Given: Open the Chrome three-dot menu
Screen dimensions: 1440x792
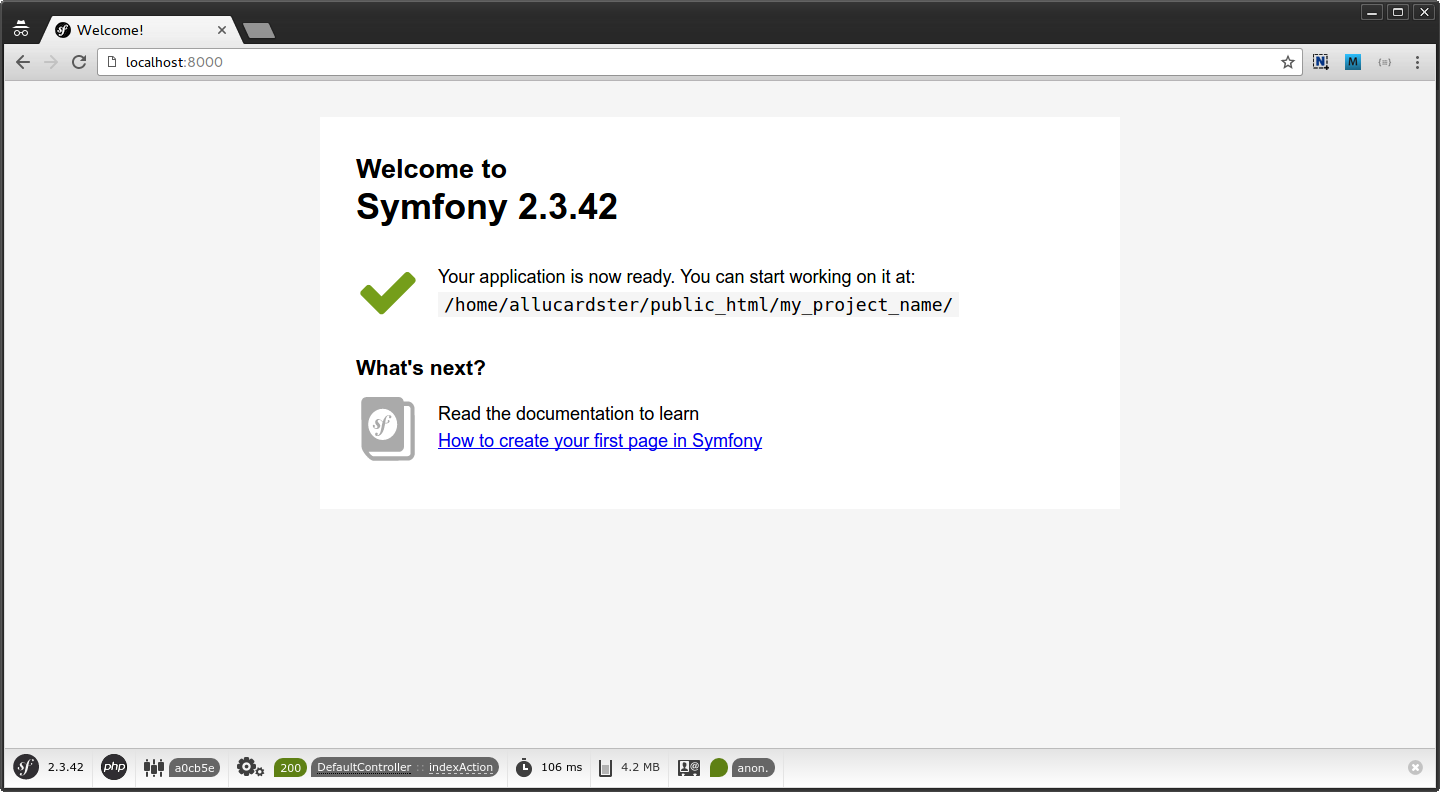Looking at the screenshot, I should (x=1417, y=62).
